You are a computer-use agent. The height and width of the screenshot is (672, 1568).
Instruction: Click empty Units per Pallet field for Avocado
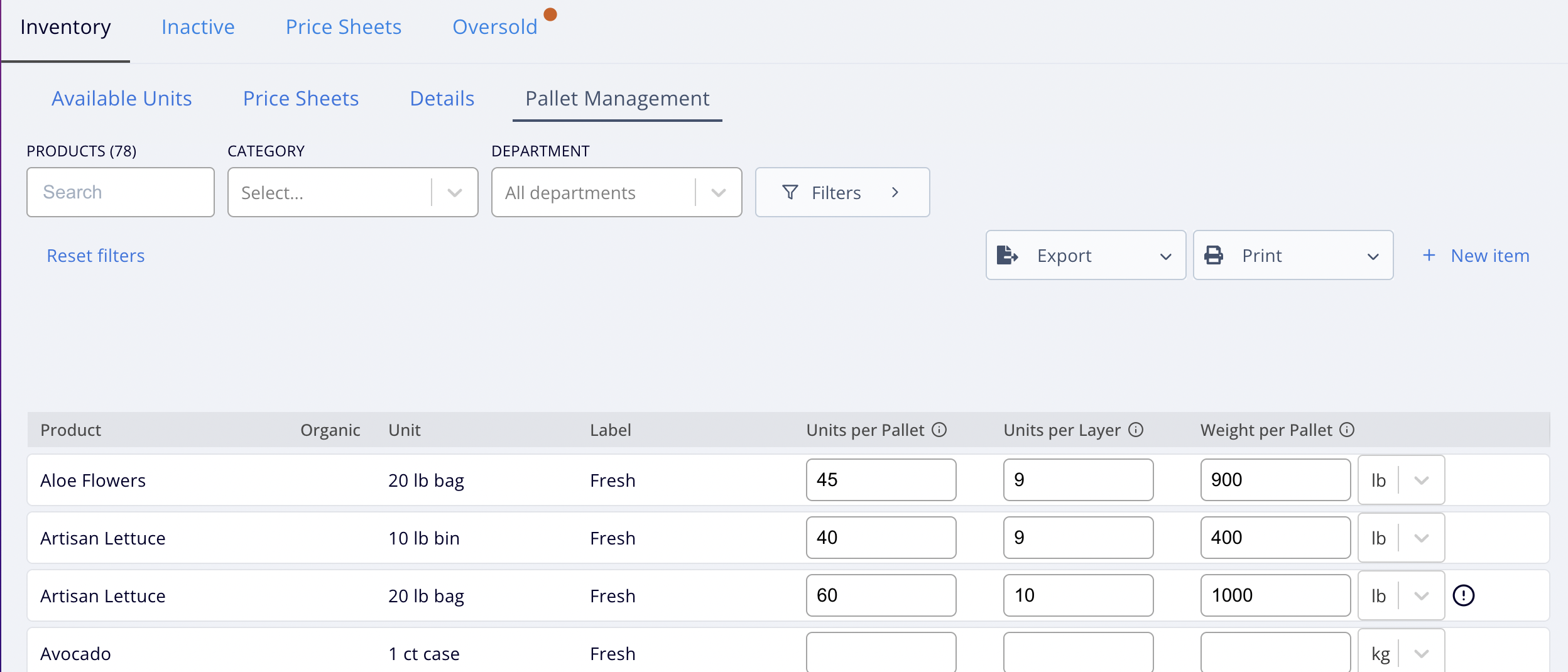coord(881,653)
